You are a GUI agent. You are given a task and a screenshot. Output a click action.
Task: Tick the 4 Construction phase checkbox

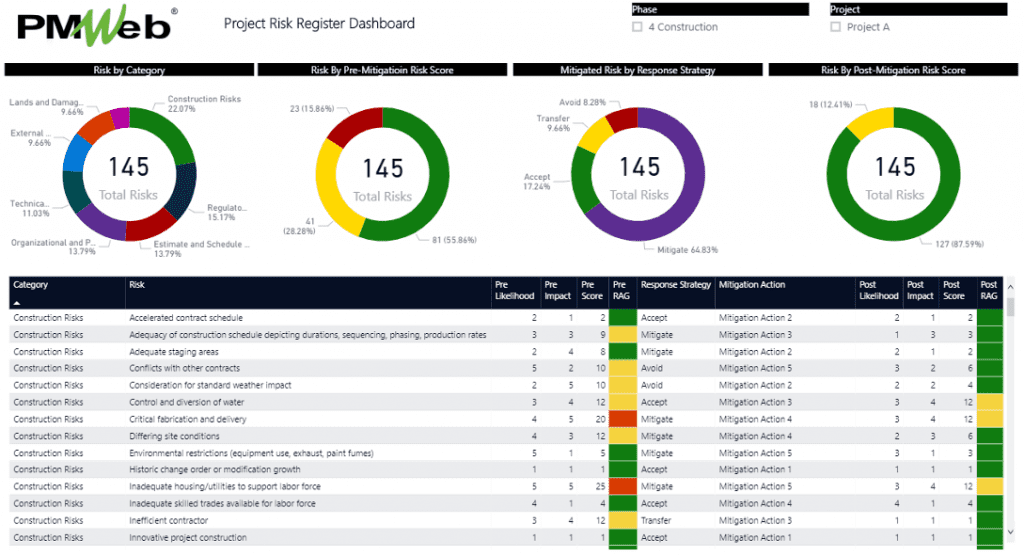tap(637, 27)
